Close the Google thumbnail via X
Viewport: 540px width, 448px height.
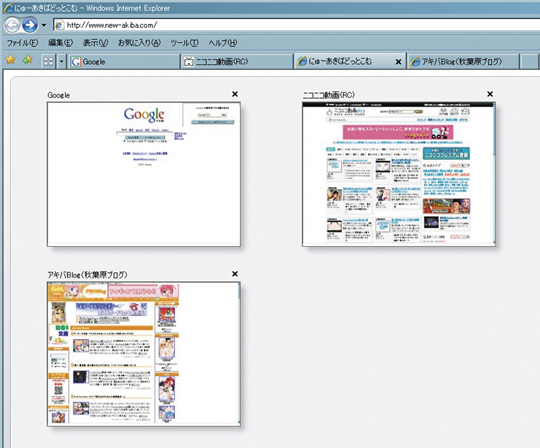pyautogui.click(x=235, y=94)
